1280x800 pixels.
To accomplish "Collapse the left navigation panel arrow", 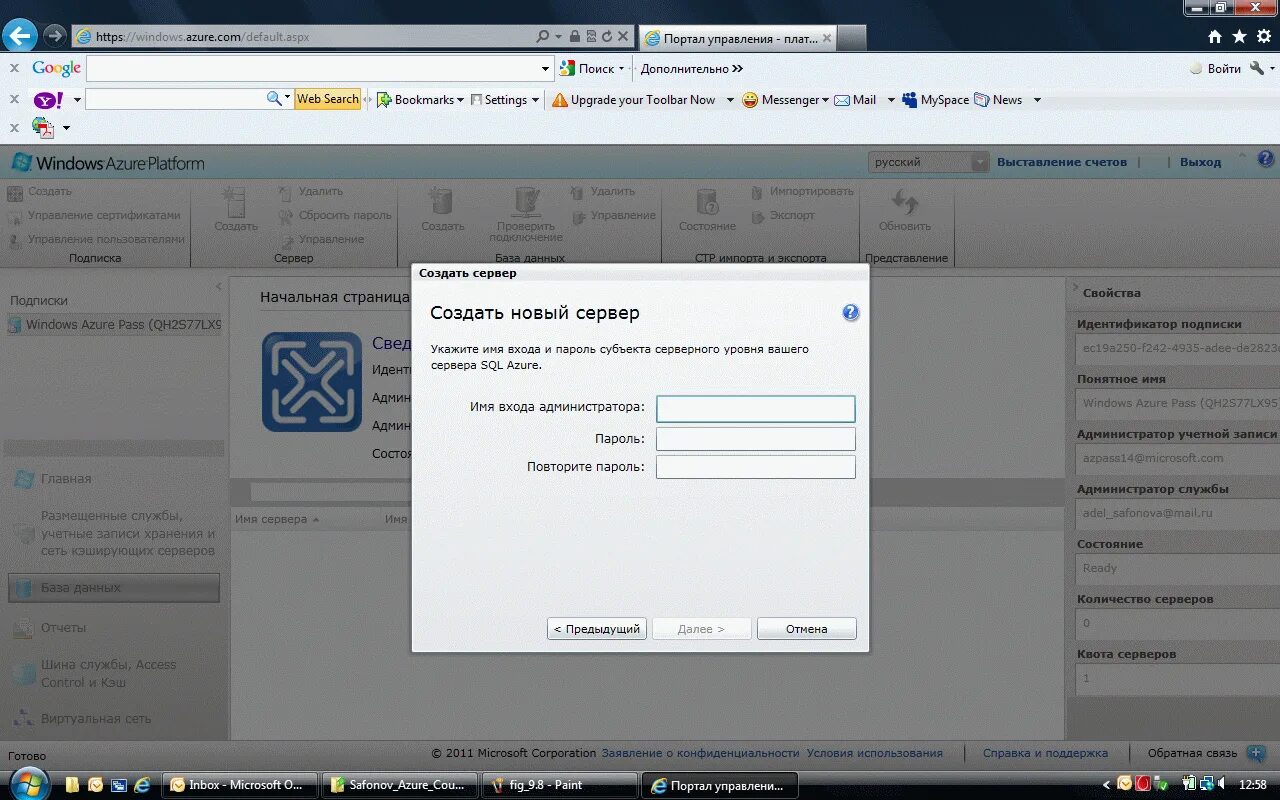I will (219, 287).
